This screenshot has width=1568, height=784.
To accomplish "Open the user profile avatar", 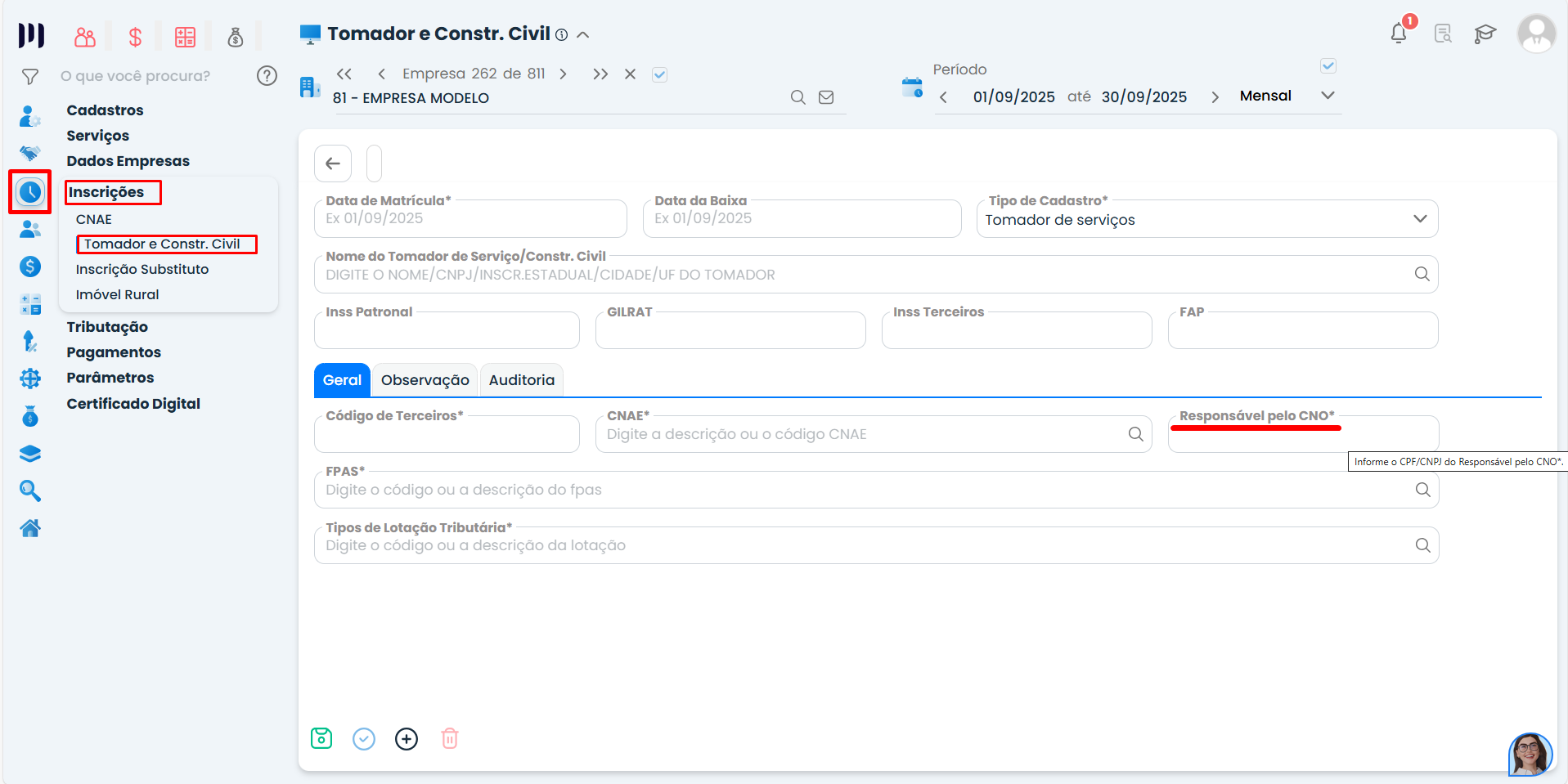I will (x=1536, y=34).
